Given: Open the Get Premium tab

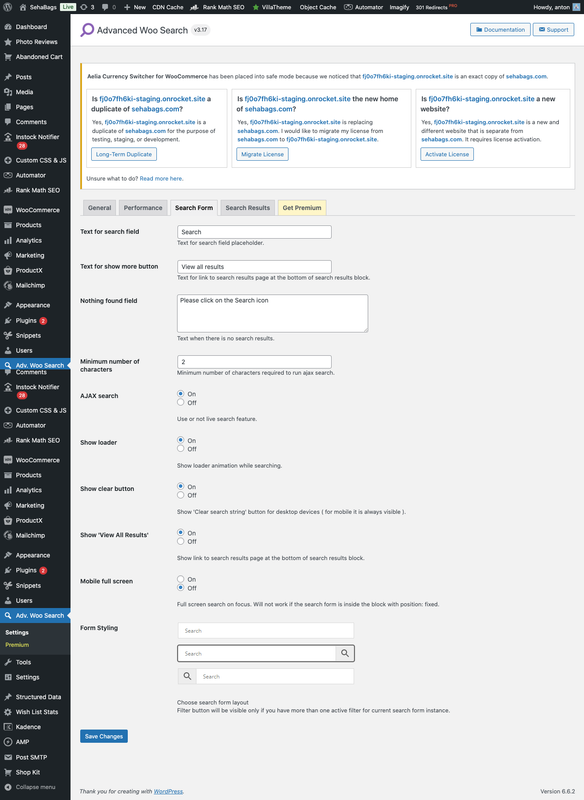Looking at the screenshot, I should click(x=302, y=208).
